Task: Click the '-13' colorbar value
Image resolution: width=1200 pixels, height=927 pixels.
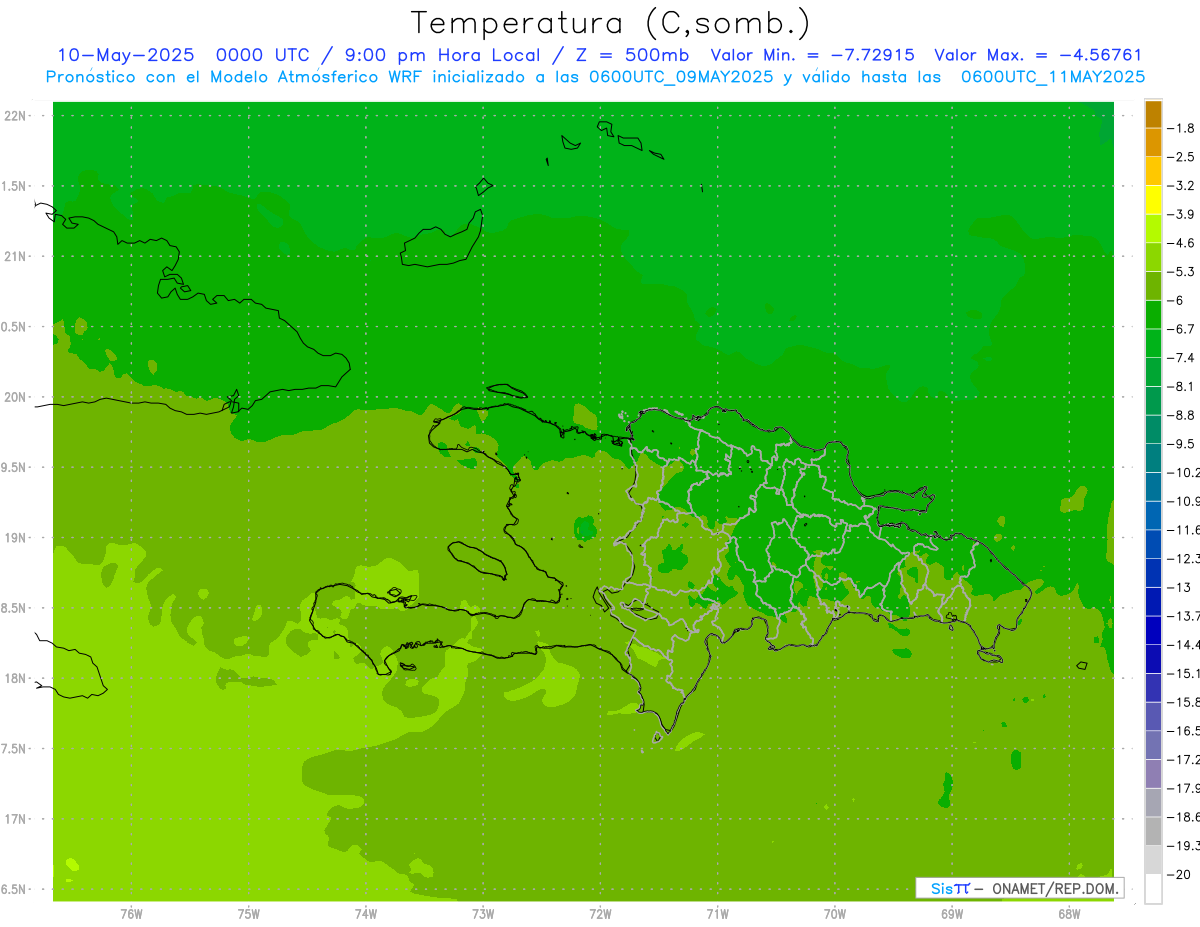Action: click(x=1179, y=587)
